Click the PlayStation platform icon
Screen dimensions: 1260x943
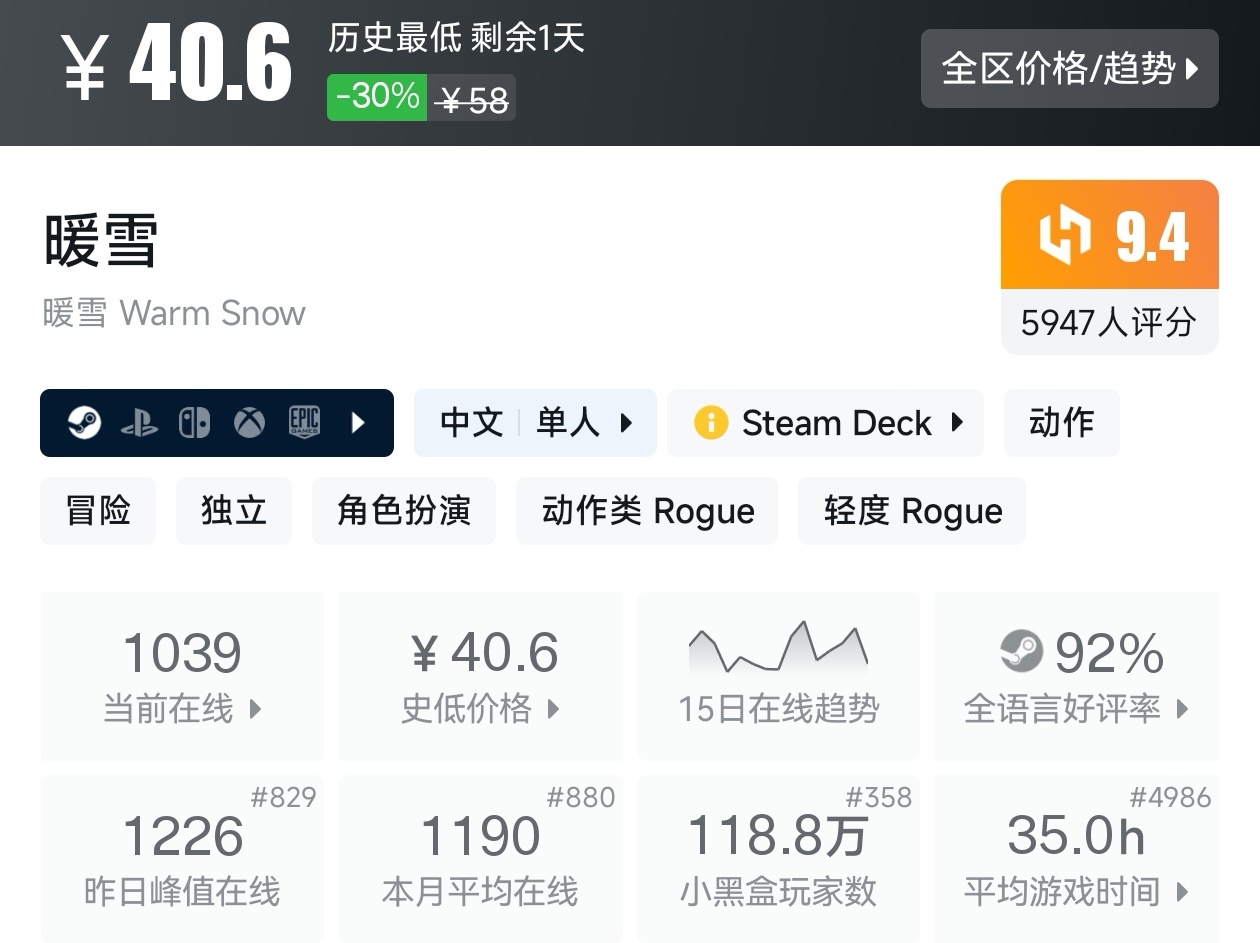pos(139,424)
